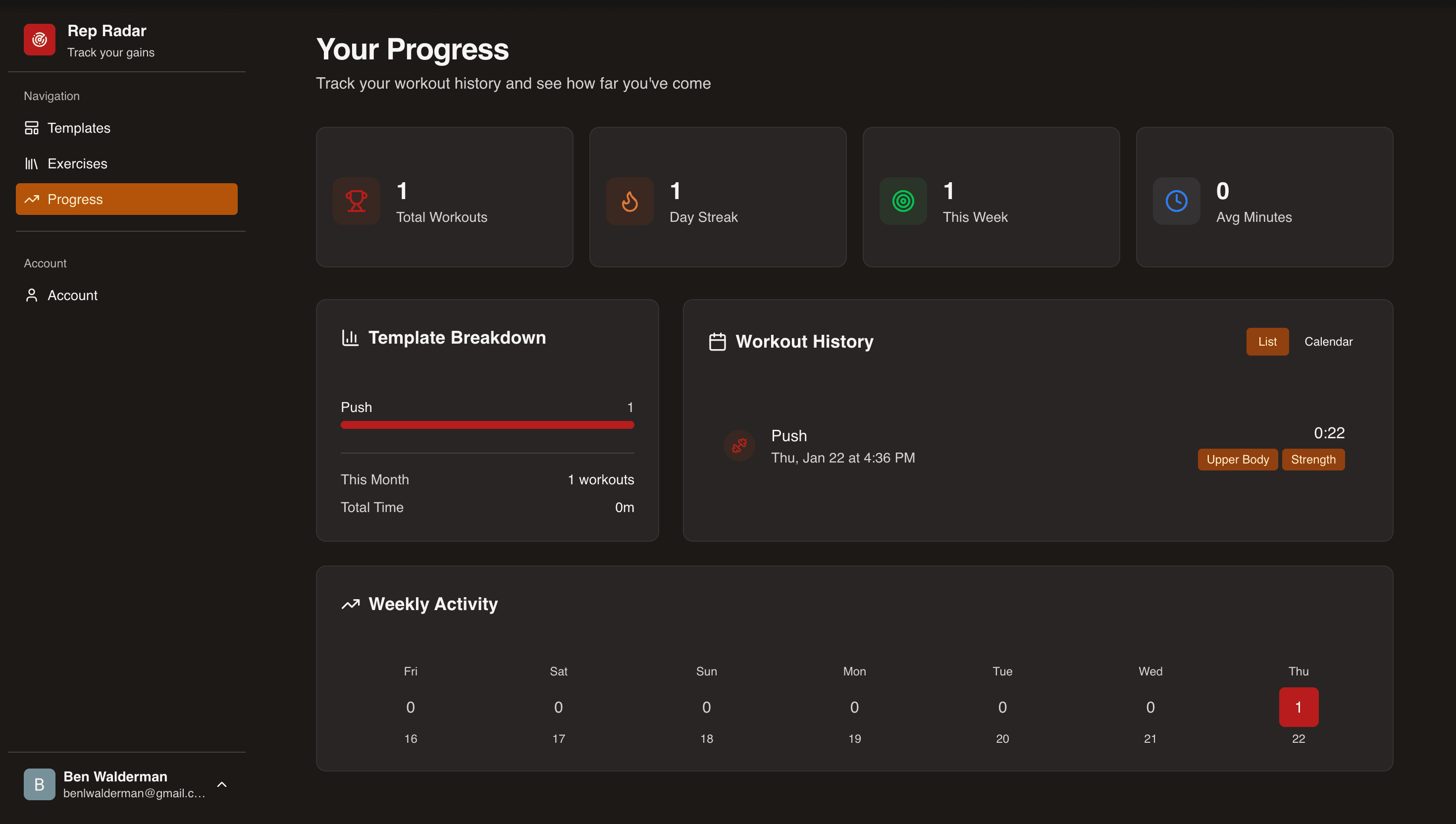
Task: Click the '1 workouts' This Month value
Action: (601, 480)
